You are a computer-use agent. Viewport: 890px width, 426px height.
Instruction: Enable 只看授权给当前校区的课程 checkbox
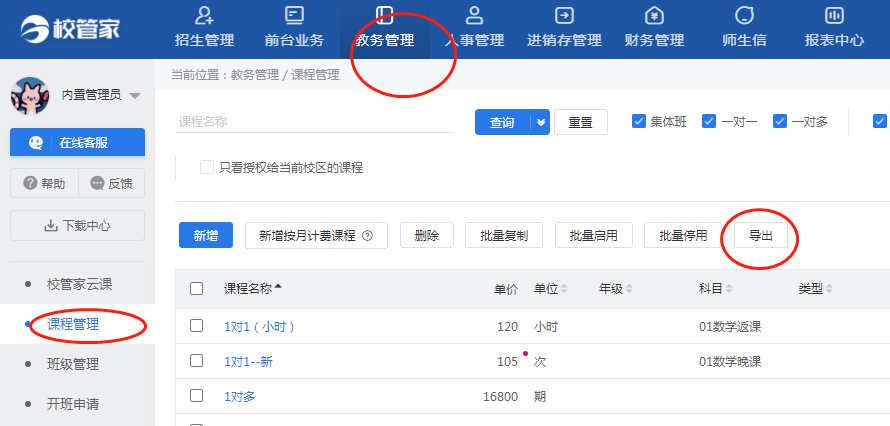[x=207, y=167]
